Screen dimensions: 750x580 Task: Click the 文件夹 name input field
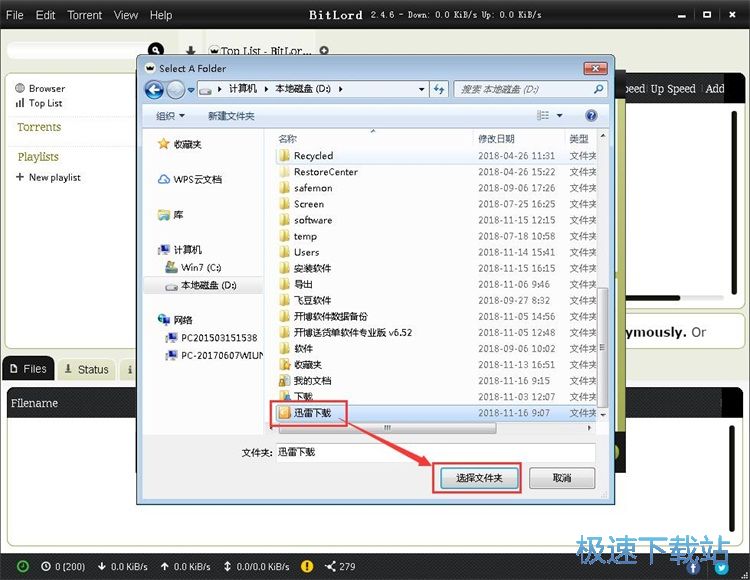pos(436,452)
